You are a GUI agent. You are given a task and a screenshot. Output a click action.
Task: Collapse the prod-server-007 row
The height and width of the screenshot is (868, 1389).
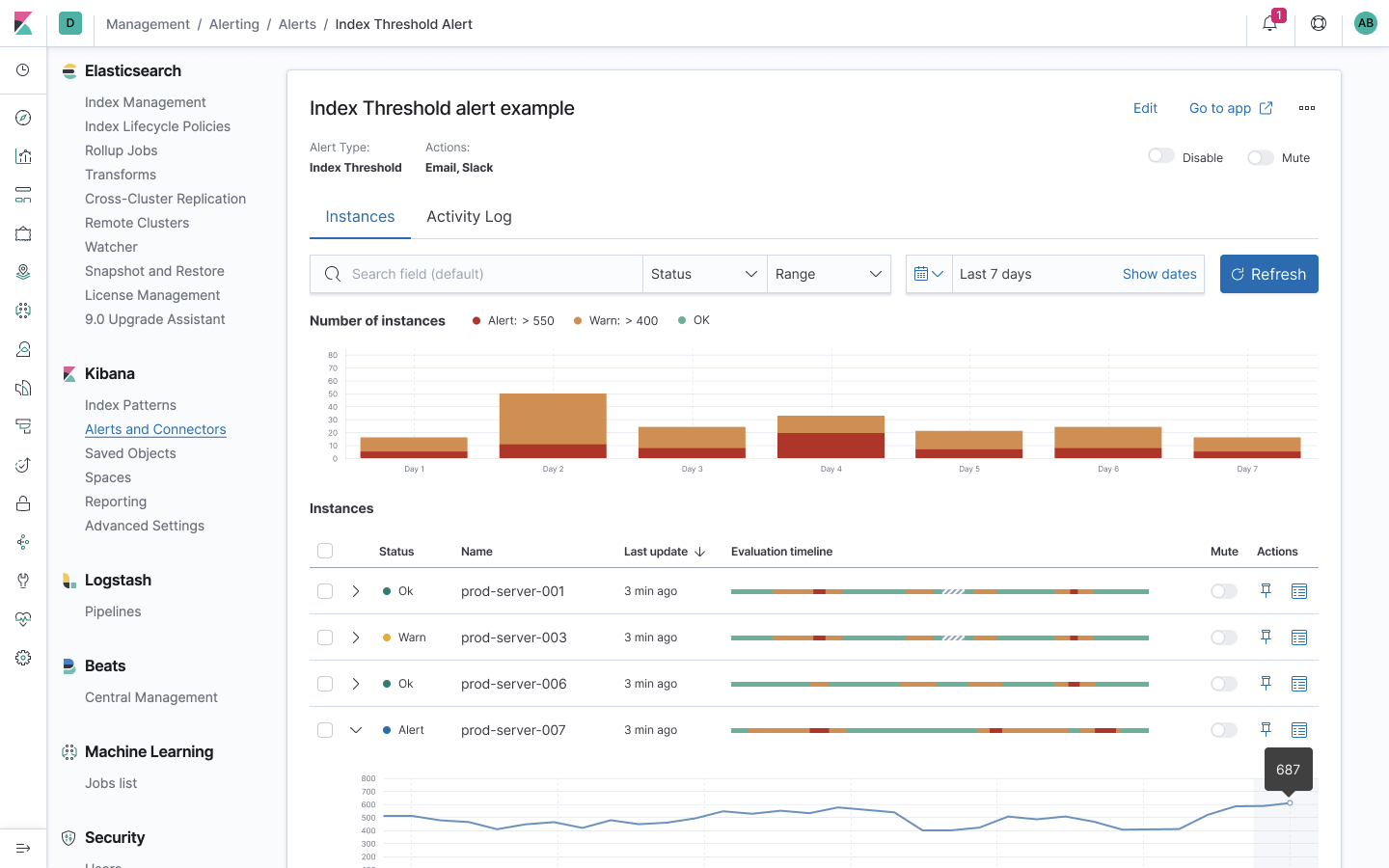point(356,730)
